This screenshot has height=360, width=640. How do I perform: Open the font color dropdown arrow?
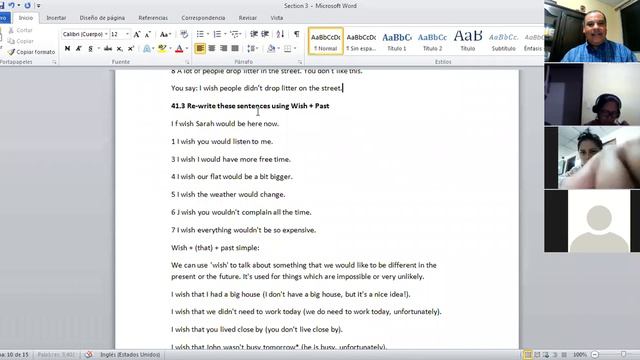click(x=187, y=49)
